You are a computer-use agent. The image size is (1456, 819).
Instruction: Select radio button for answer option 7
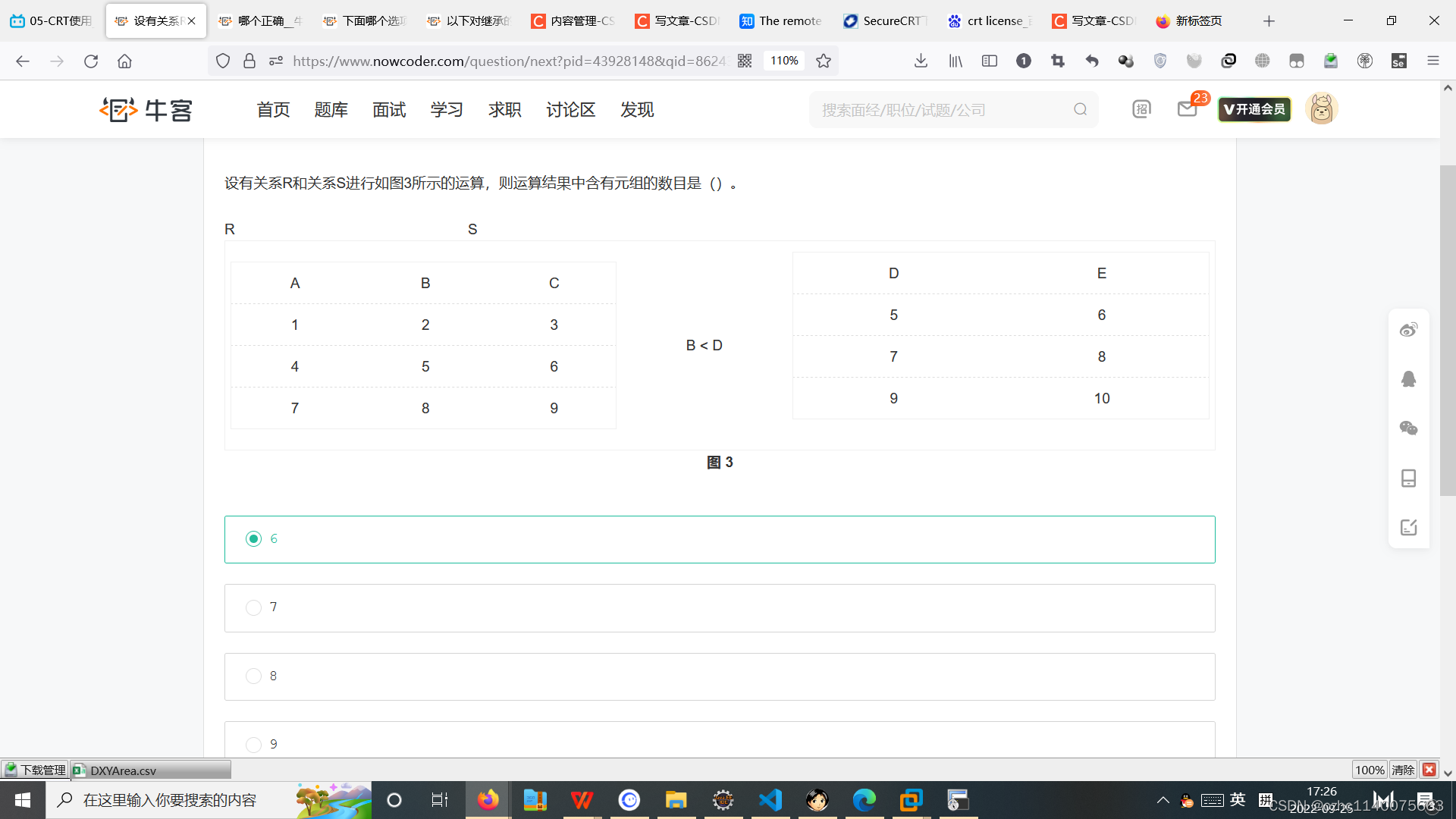pos(254,607)
